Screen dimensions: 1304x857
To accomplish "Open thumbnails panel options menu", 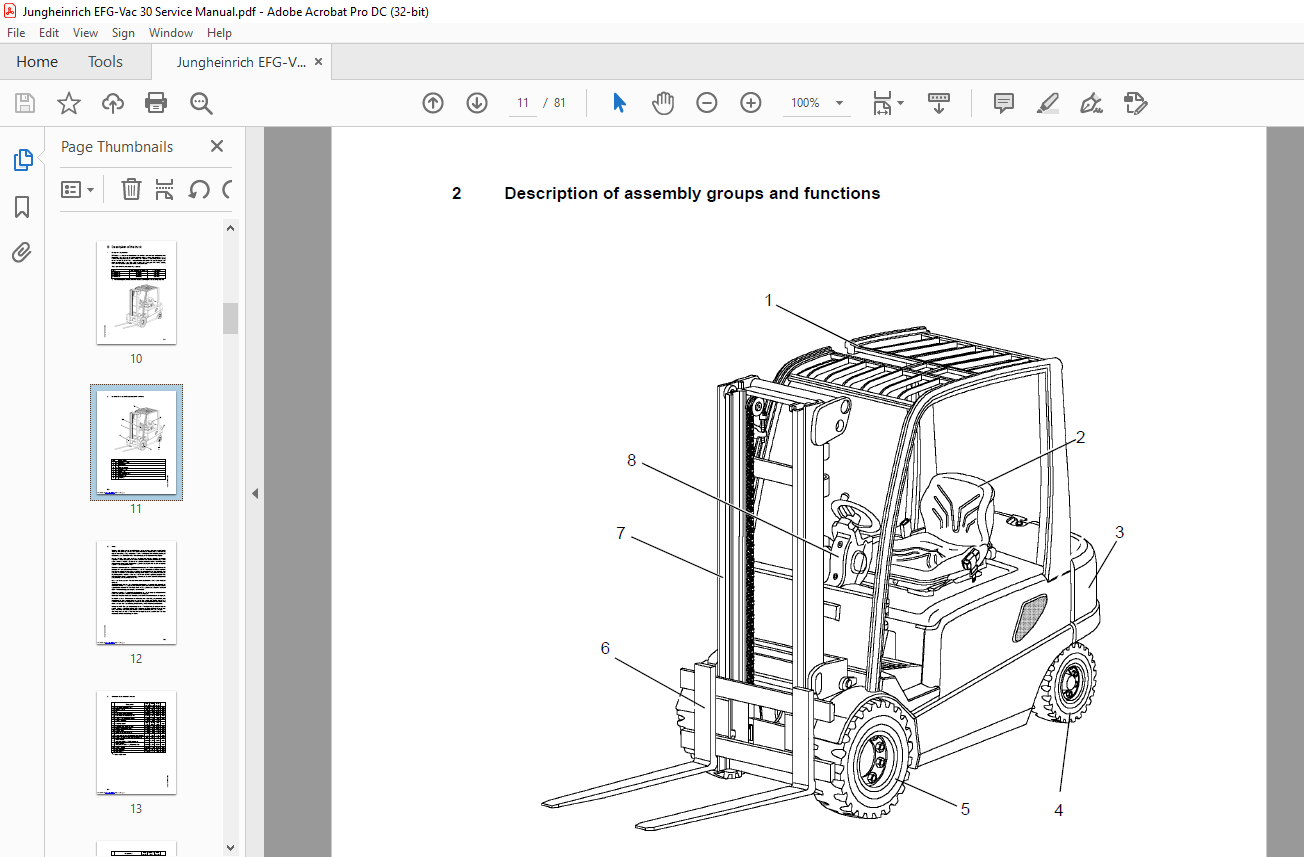I will click(x=77, y=189).
